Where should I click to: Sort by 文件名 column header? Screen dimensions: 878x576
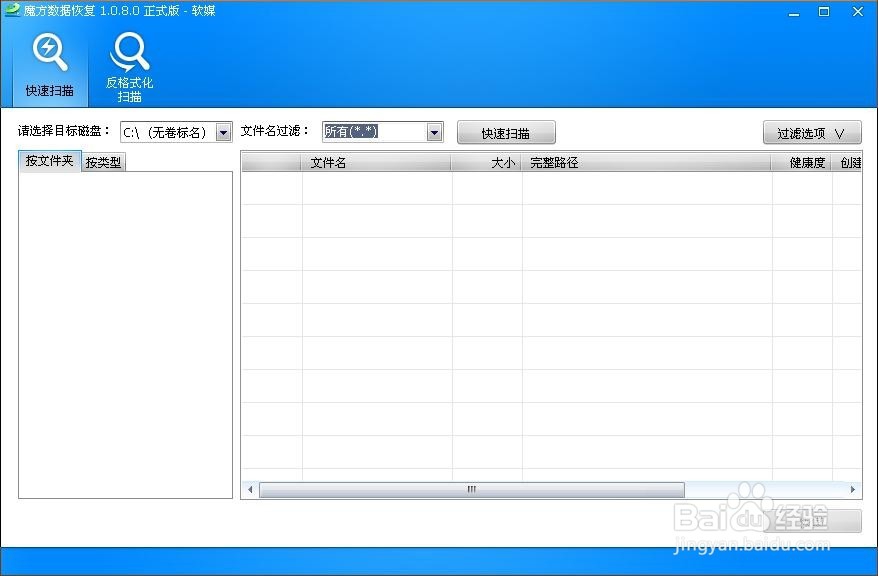coord(376,162)
